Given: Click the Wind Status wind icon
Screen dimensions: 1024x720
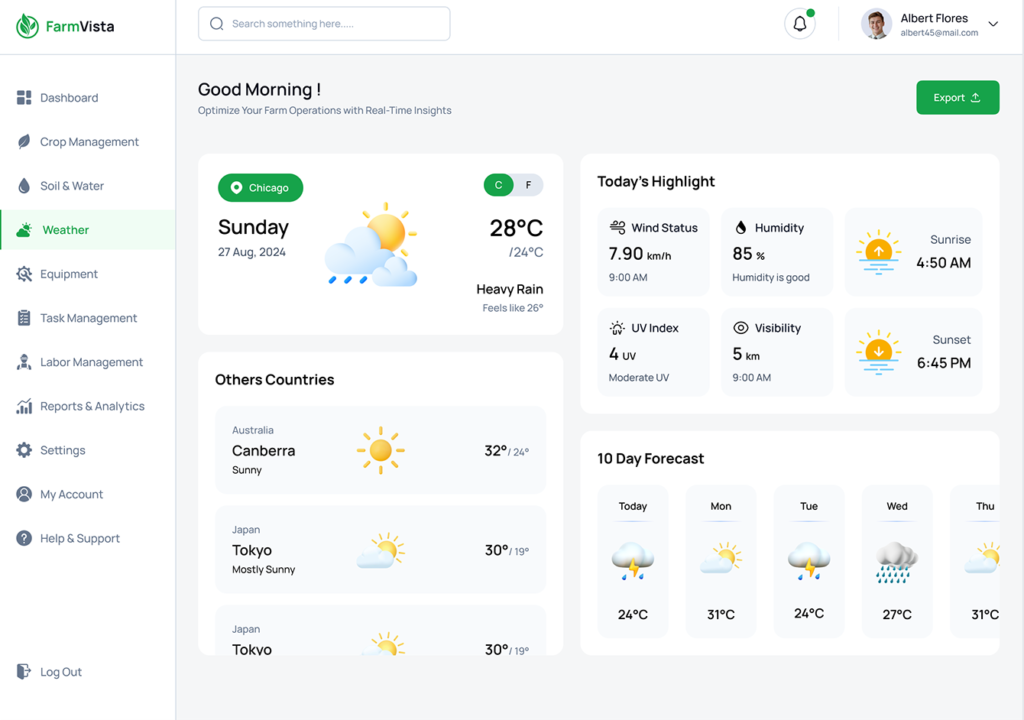Looking at the screenshot, I should (617, 227).
